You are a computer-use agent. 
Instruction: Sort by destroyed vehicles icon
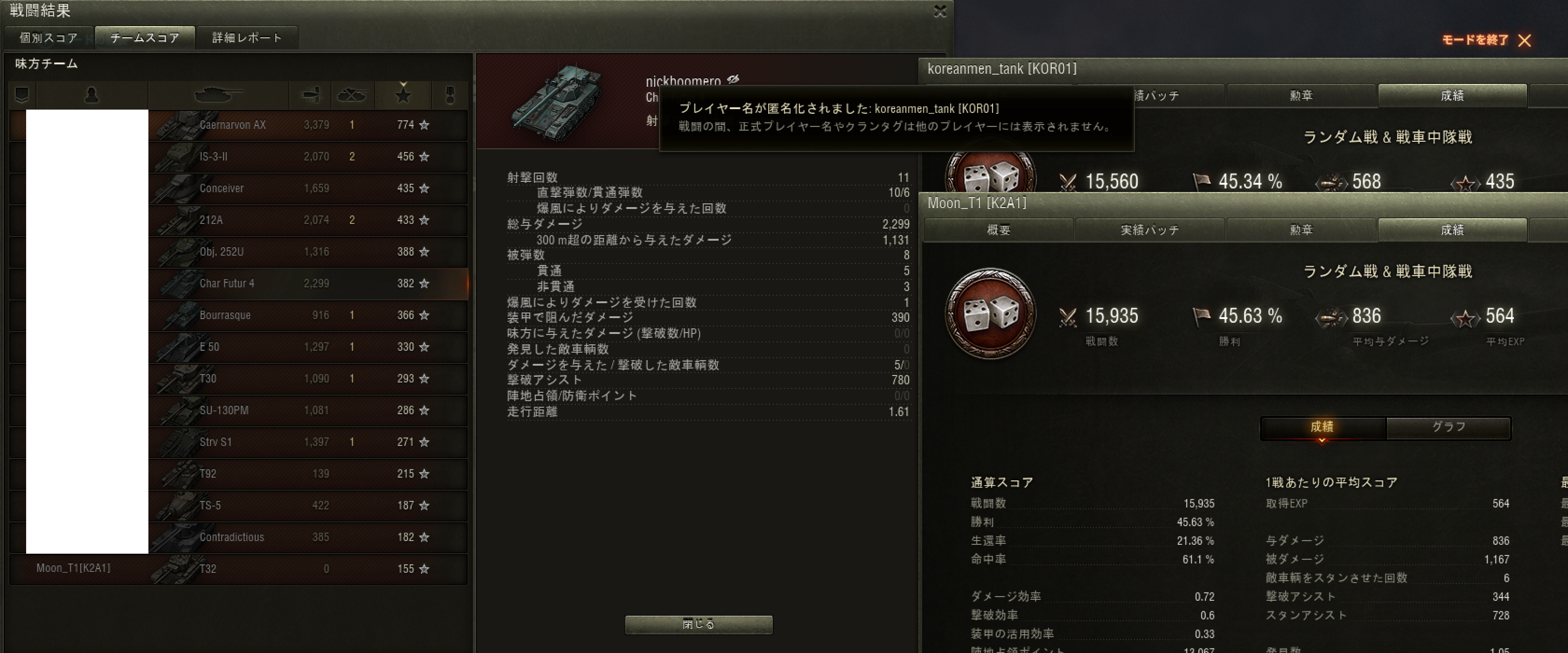pyautogui.click(x=352, y=95)
